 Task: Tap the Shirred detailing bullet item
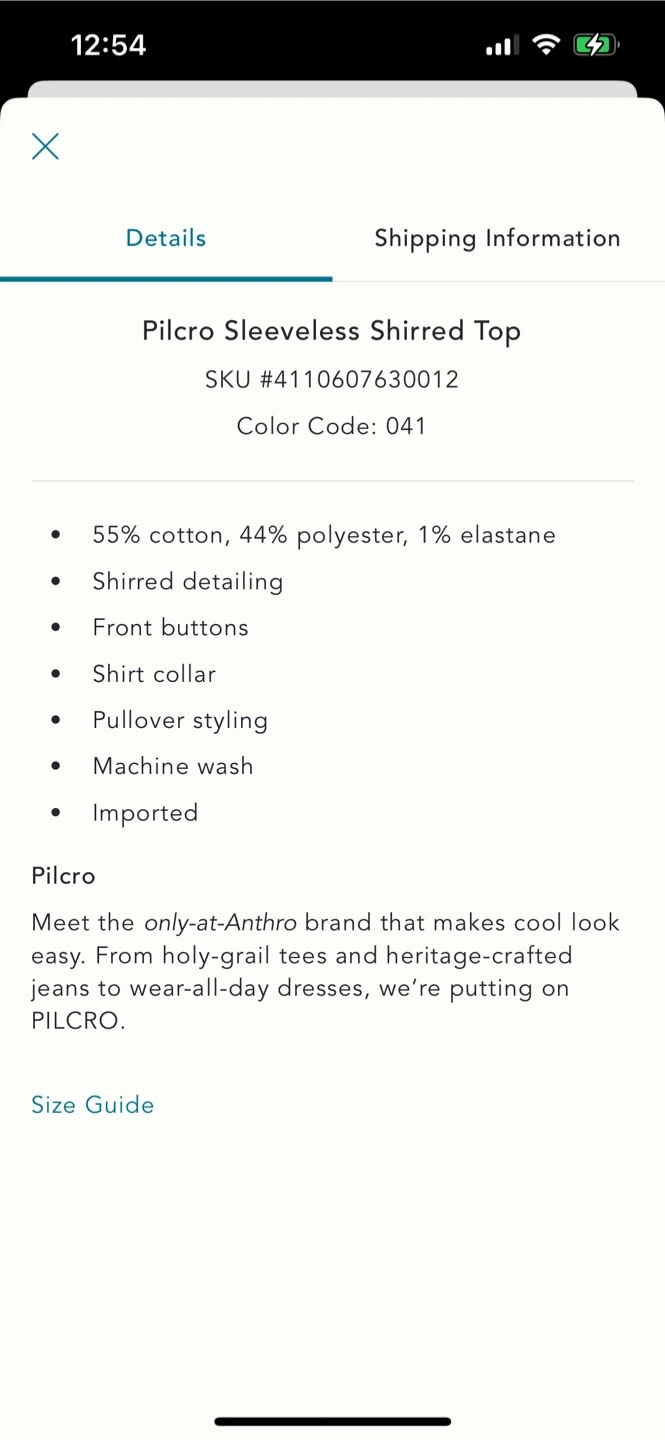click(187, 581)
